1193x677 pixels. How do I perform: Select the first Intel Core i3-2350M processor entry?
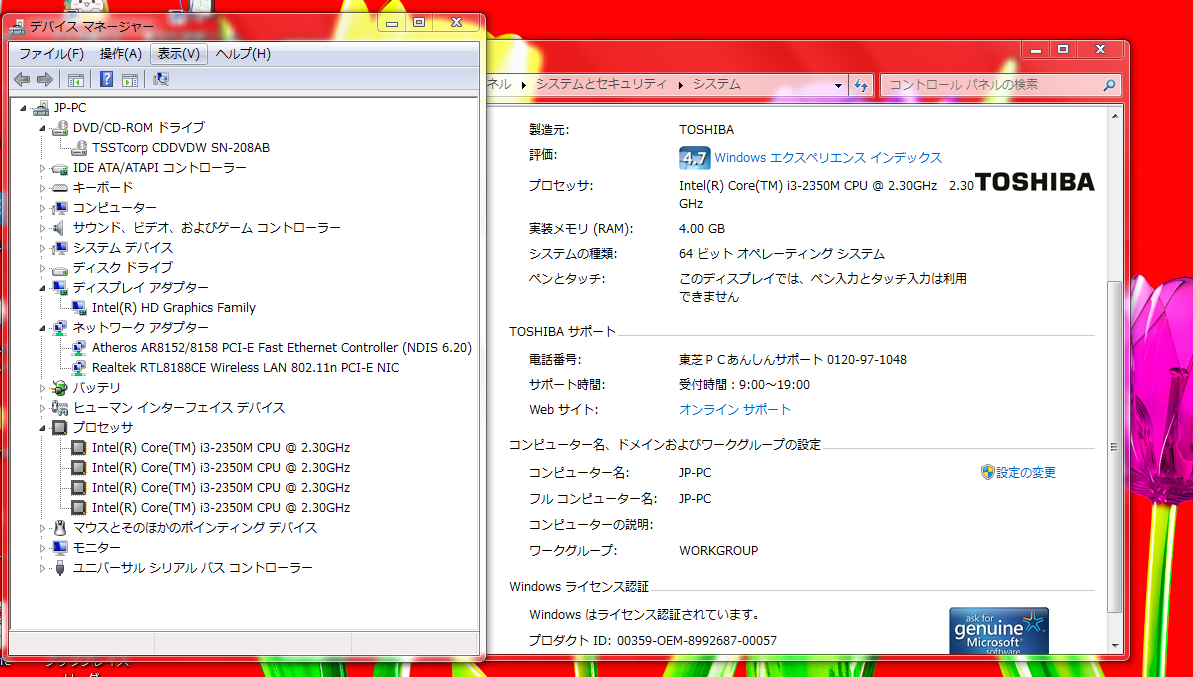coord(221,448)
